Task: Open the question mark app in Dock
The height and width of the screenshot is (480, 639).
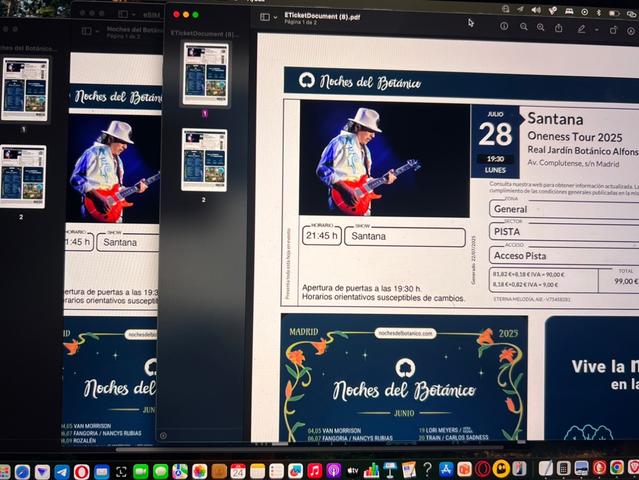Action: 427,469
